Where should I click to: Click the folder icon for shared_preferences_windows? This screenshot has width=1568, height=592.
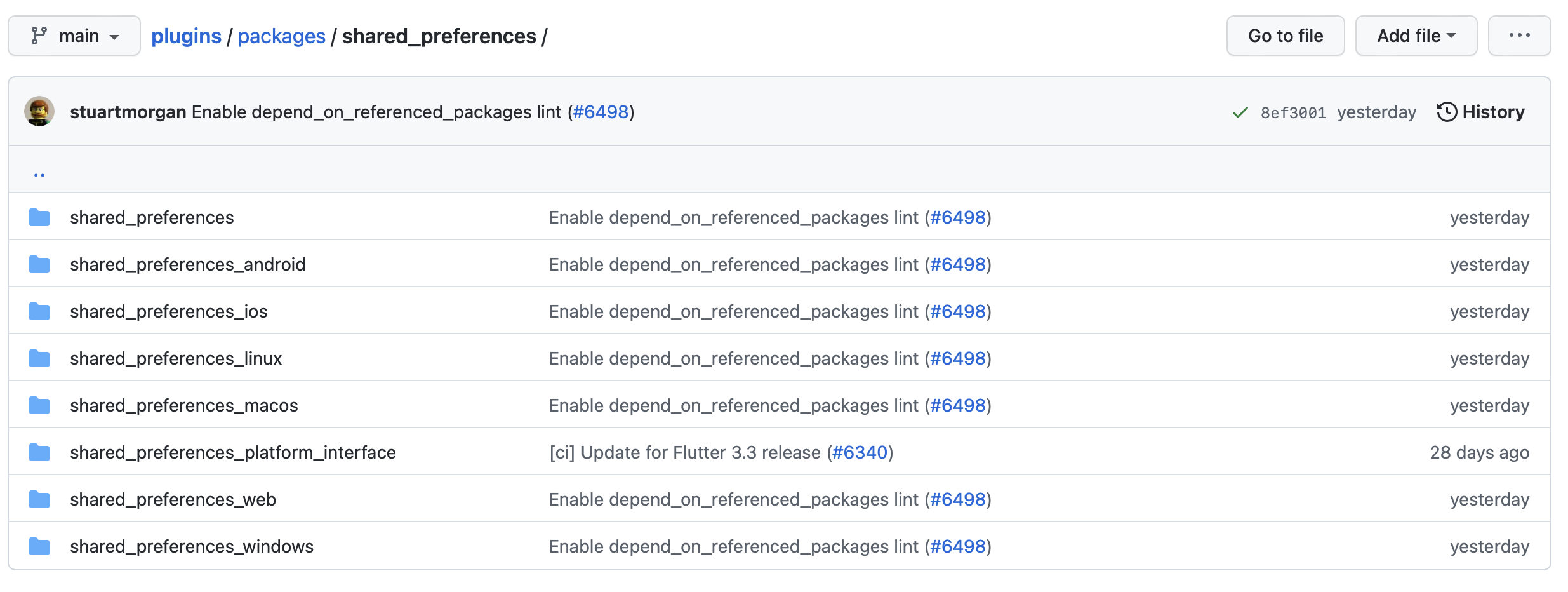pos(39,546)
